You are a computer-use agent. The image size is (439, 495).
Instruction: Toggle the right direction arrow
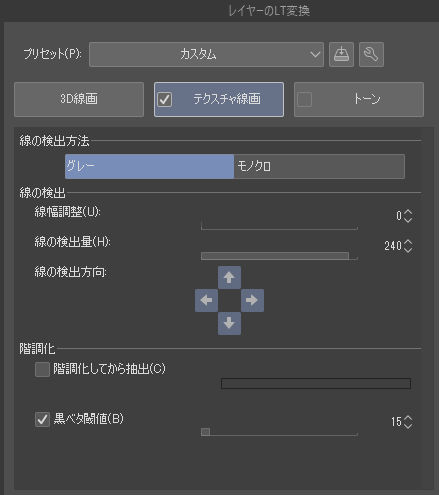tap(252, 300)
